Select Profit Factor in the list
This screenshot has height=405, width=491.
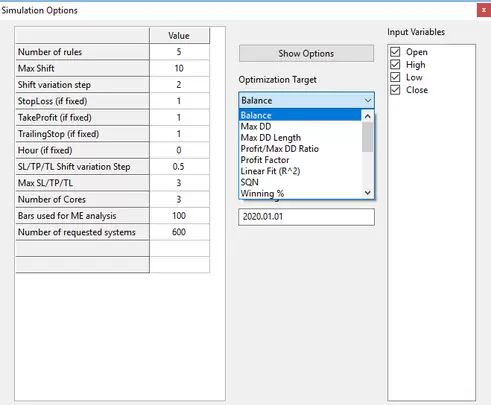pyautogui.click(x=265, y=160)
